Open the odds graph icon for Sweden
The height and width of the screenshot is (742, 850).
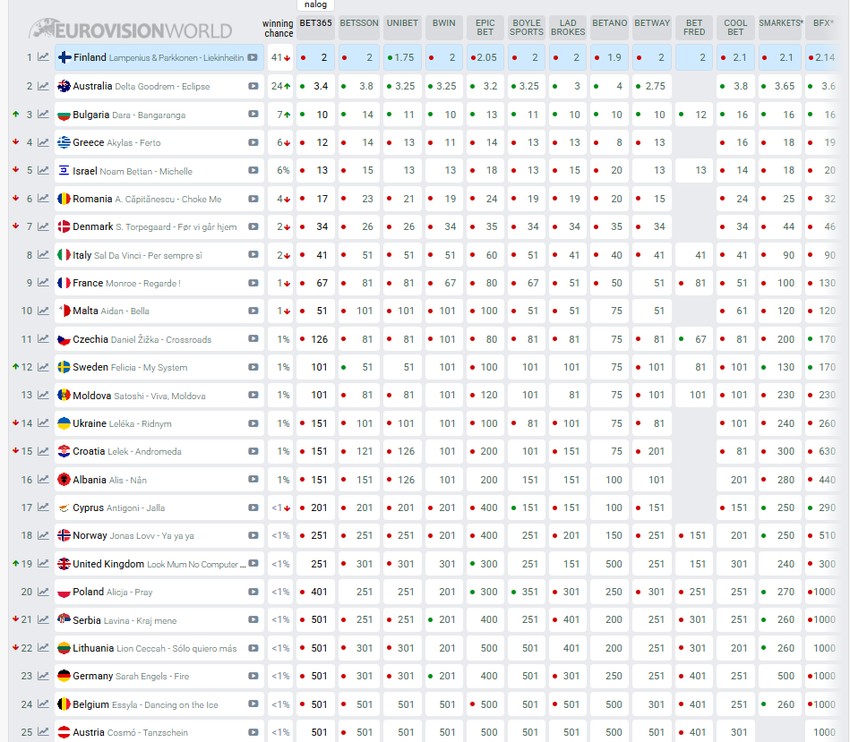43,367
